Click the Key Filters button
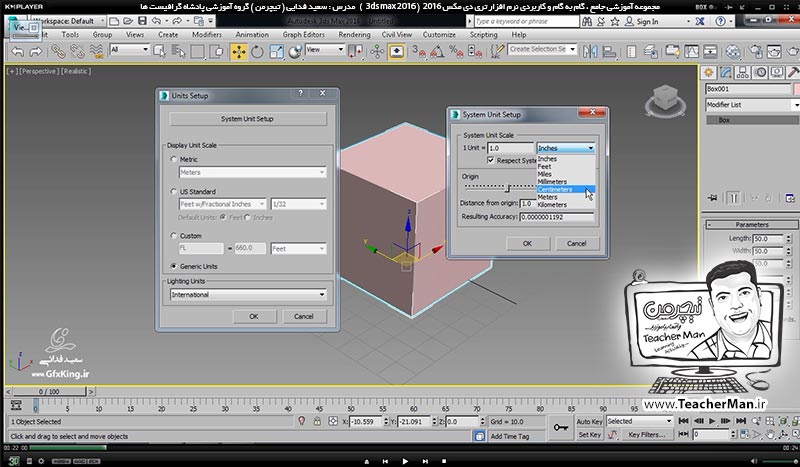 tap(646, 435)
